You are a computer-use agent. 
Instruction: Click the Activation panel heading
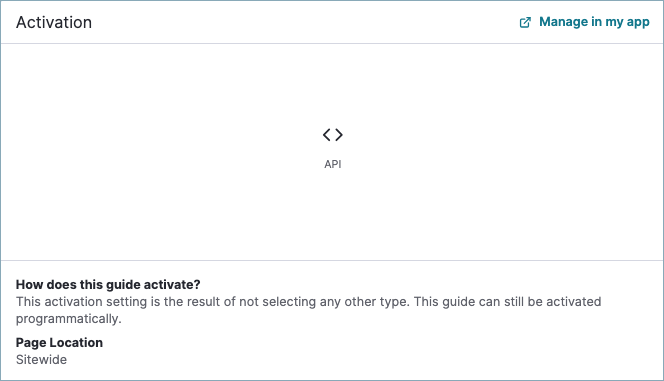click(54, 22)
